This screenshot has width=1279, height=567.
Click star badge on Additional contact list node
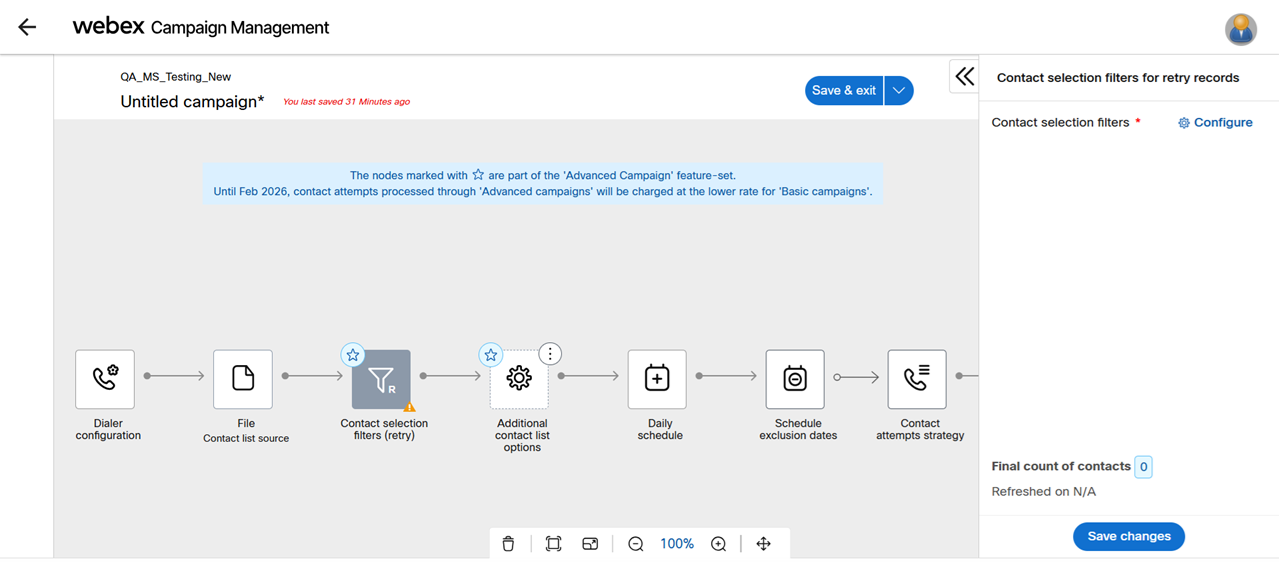point(490,355)
